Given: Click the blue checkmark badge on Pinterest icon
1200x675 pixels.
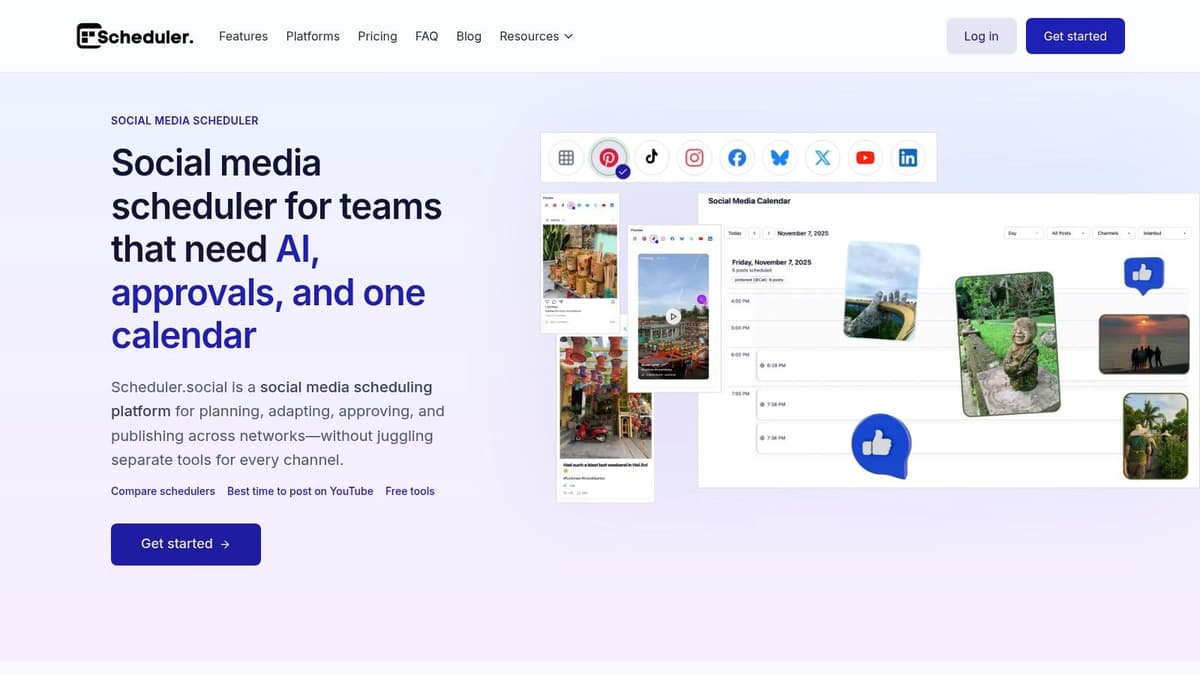Looking at the screenshot, I should coord(623,172).
